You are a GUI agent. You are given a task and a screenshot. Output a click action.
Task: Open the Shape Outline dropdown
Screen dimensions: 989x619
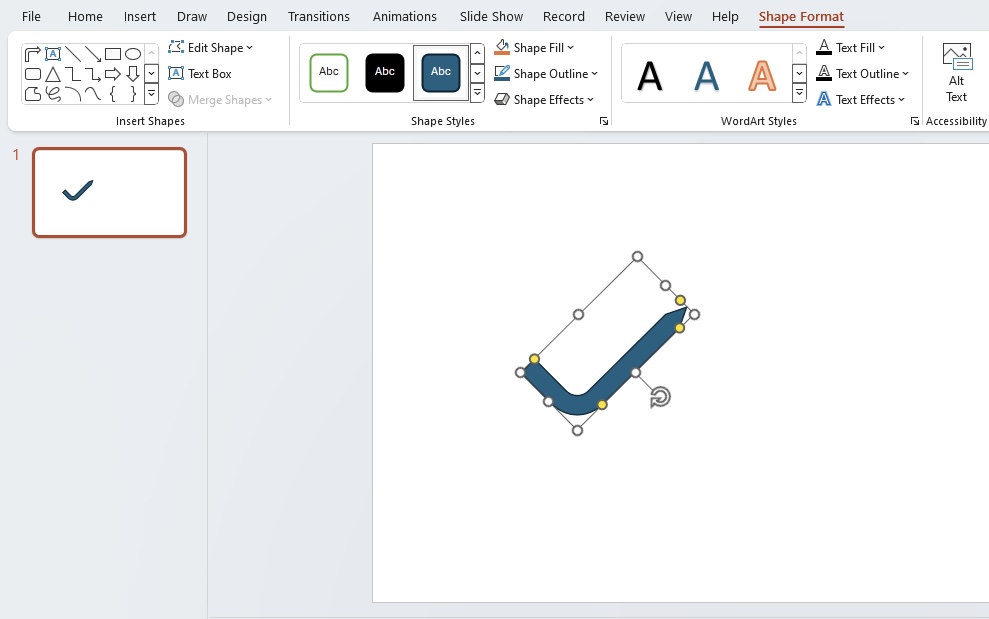click(546, 73)
